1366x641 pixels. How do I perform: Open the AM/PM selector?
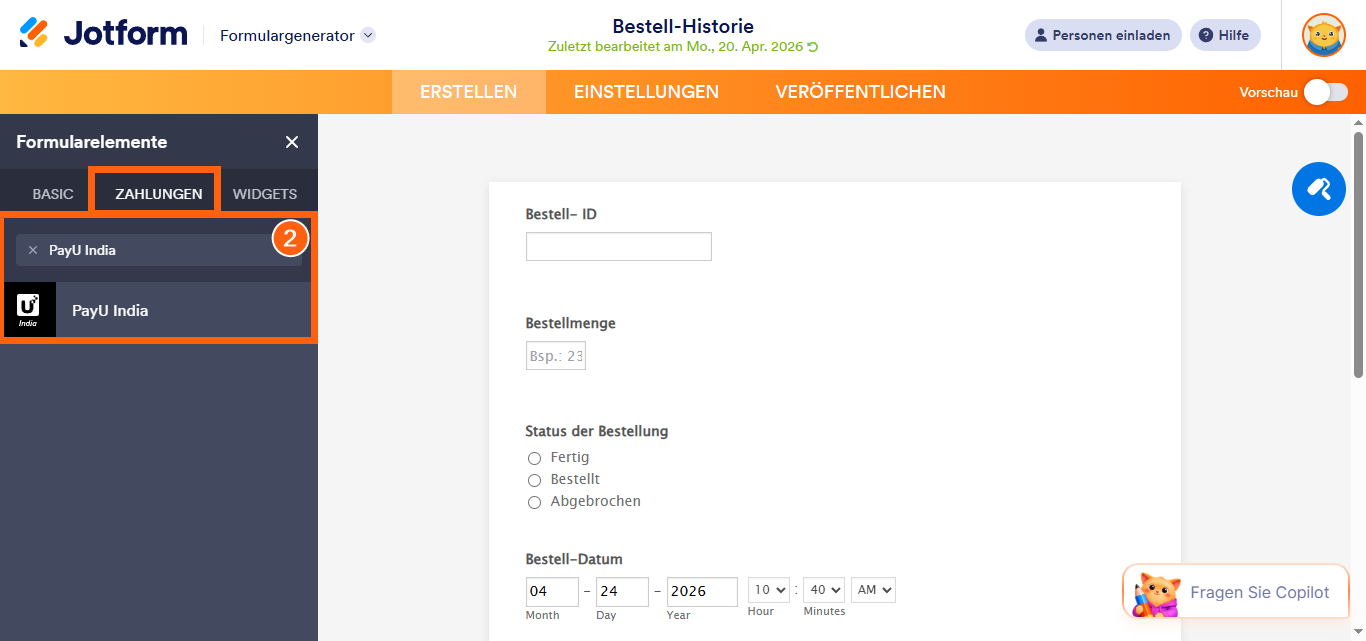click(x=872, y=589)
